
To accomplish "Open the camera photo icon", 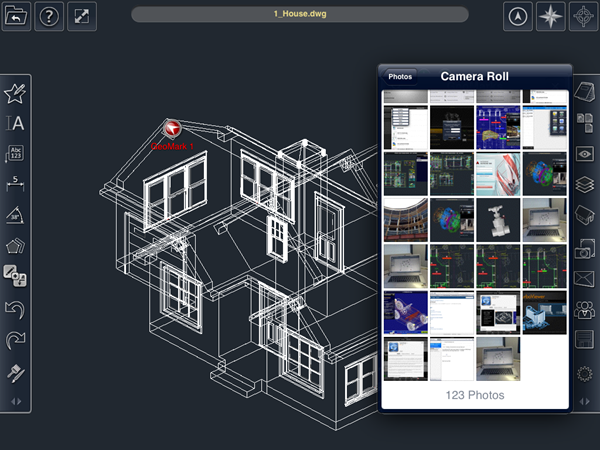I will [585, 247].
